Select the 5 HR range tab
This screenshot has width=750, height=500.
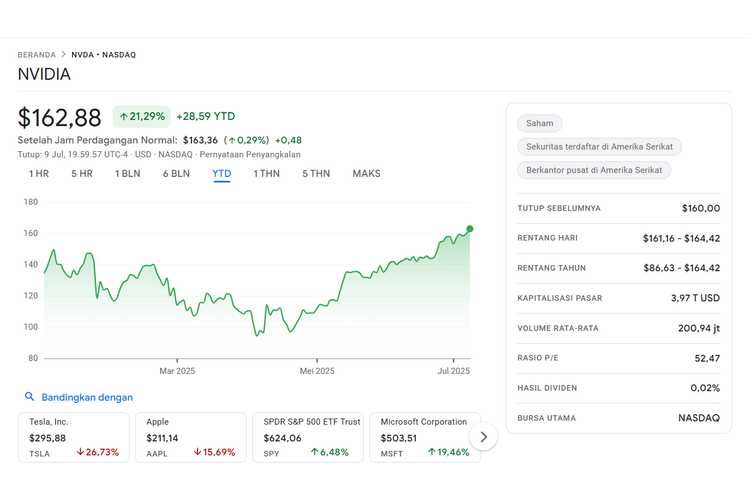click(82, 174)
